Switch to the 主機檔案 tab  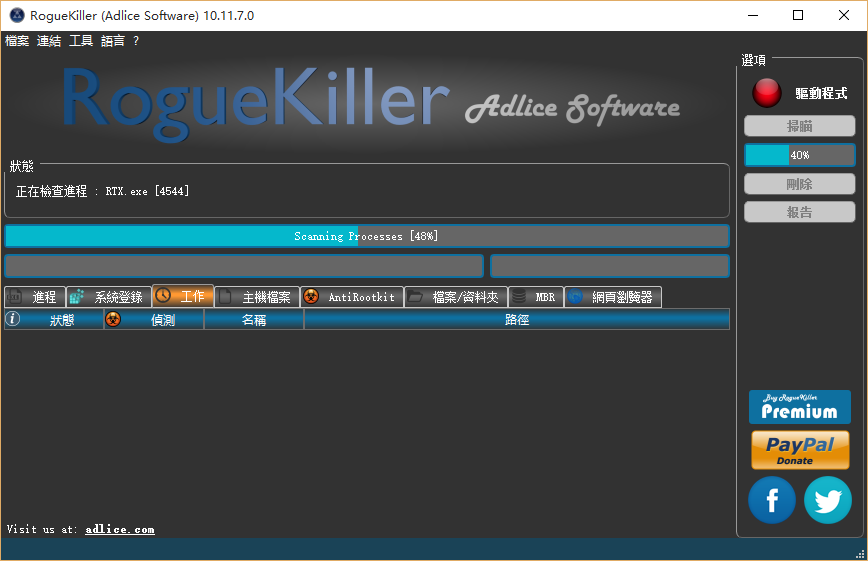point(257,297)
